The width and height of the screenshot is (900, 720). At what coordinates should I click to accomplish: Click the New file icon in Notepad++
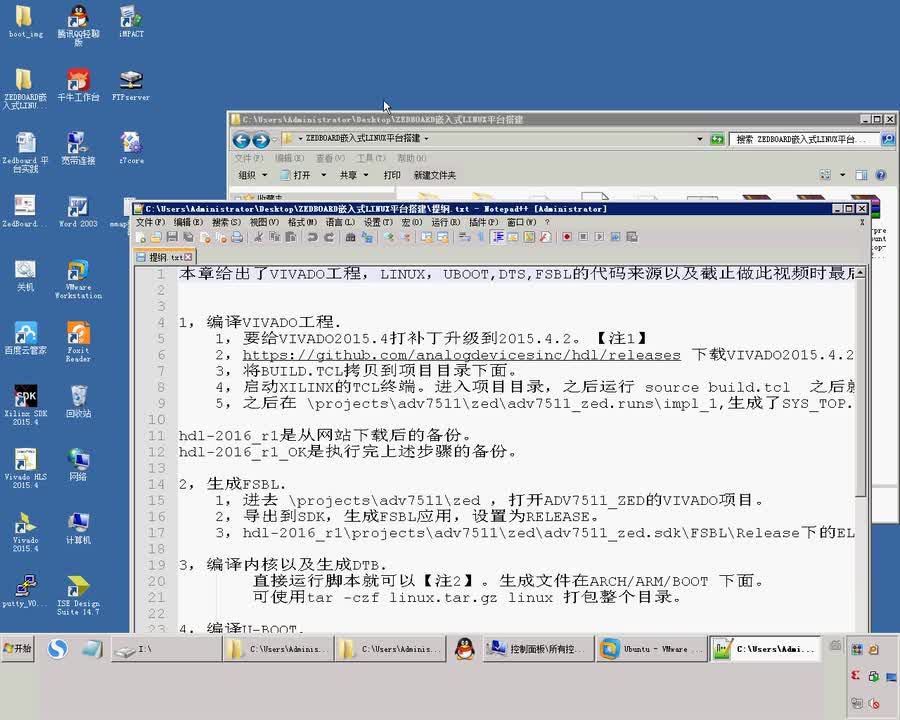(141, 237)
